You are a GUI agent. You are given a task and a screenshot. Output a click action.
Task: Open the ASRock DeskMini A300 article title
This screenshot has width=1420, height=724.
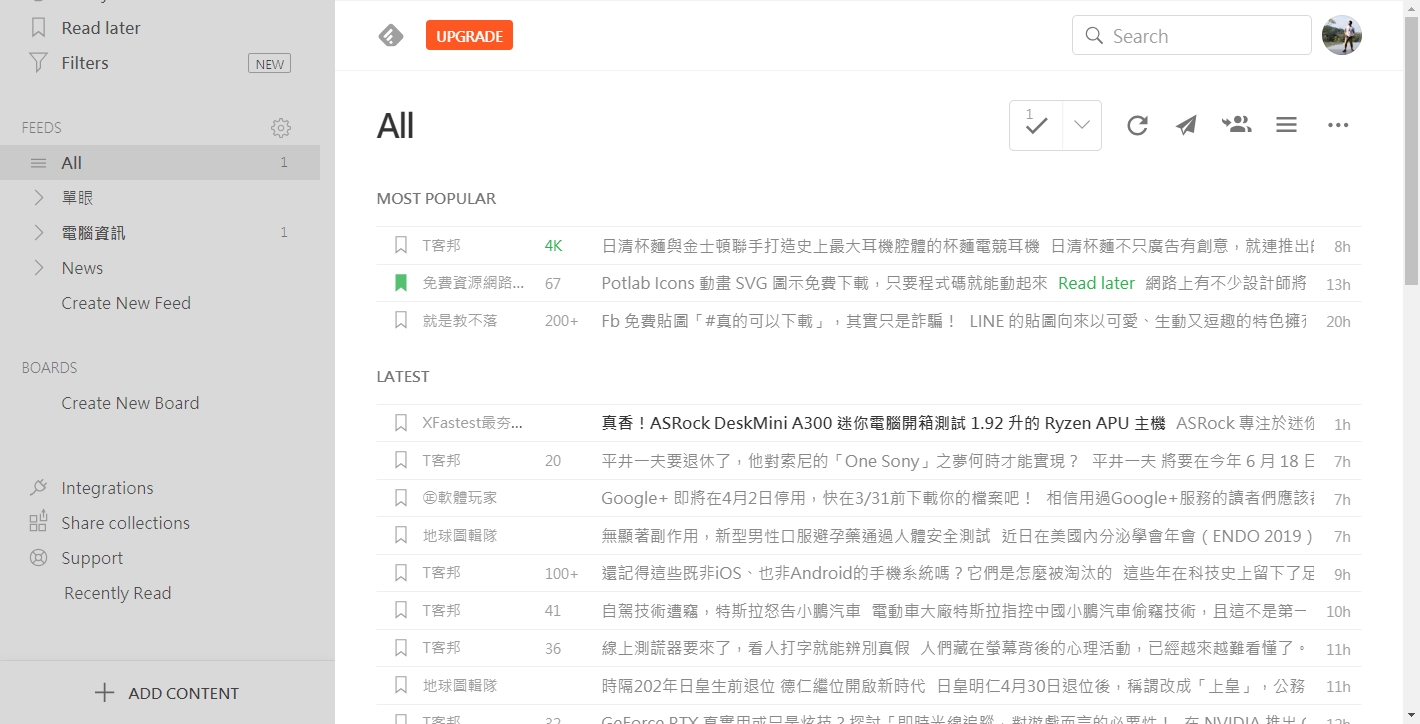click(x=883, y=423)
